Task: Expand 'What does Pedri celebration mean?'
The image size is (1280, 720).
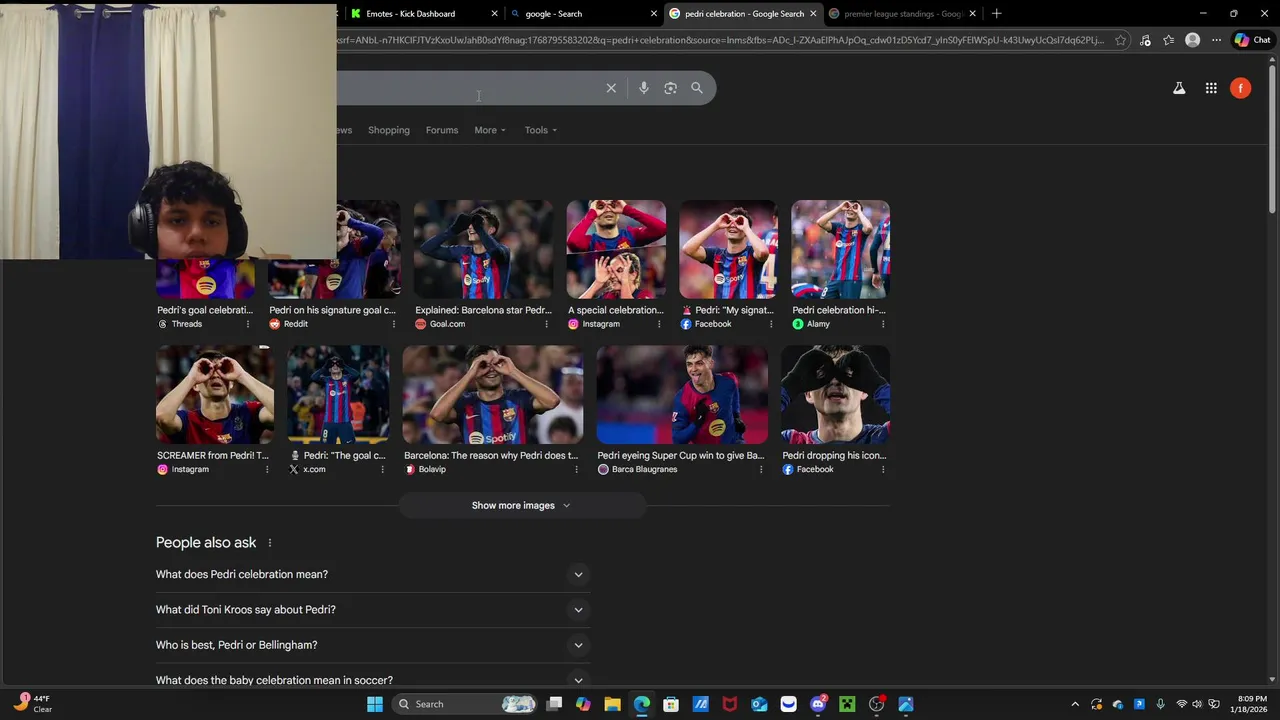Action: [371, 574]
